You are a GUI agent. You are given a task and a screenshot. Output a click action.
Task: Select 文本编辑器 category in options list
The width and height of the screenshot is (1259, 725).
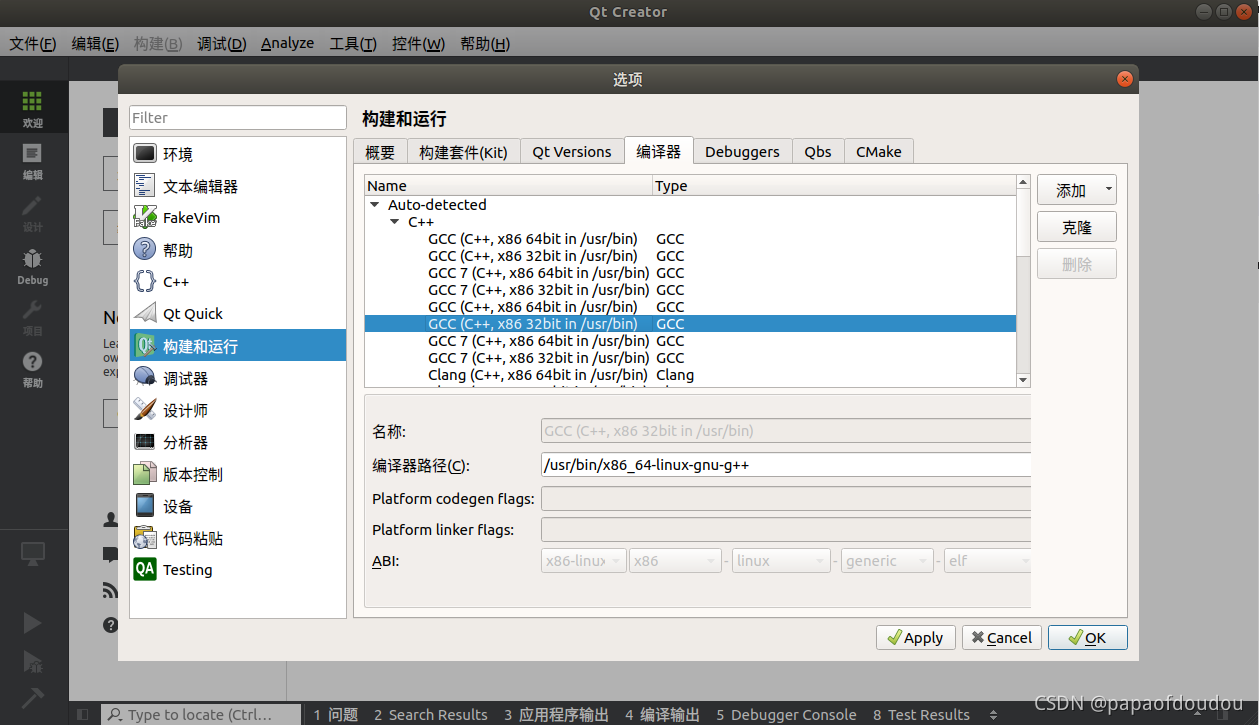[238, 186]
